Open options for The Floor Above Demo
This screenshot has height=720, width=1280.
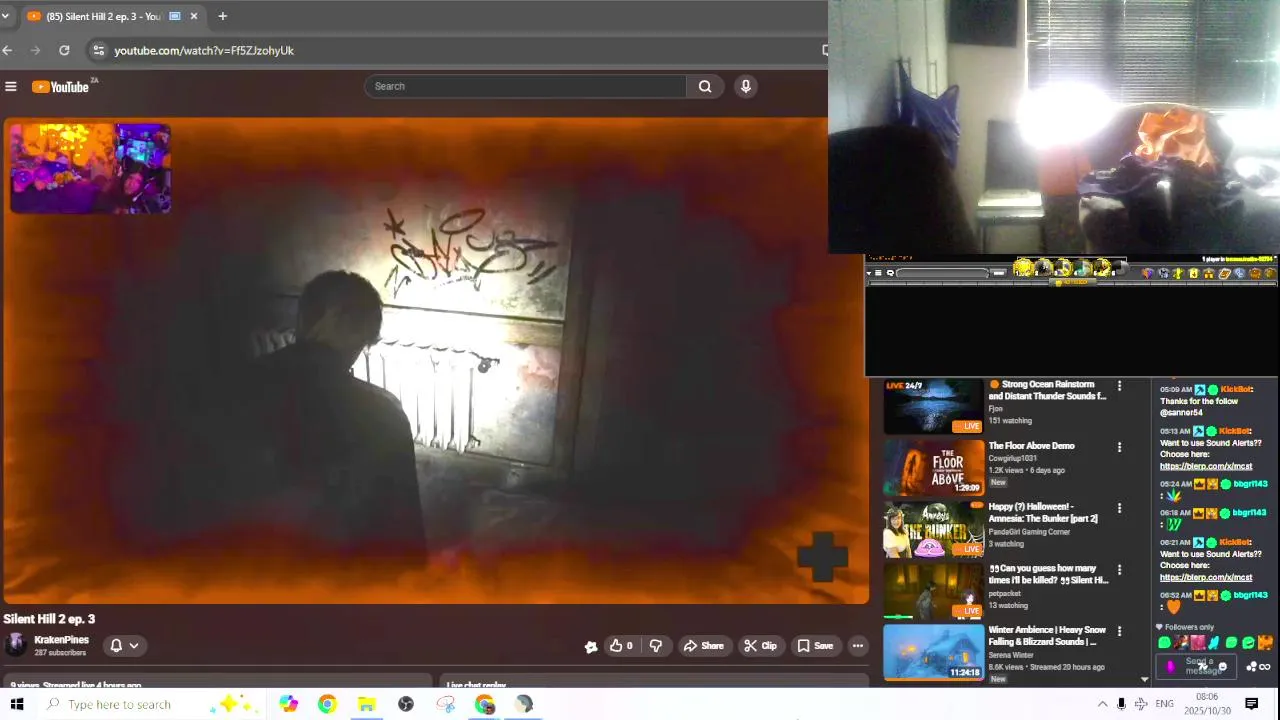(x=1119, y=447)
